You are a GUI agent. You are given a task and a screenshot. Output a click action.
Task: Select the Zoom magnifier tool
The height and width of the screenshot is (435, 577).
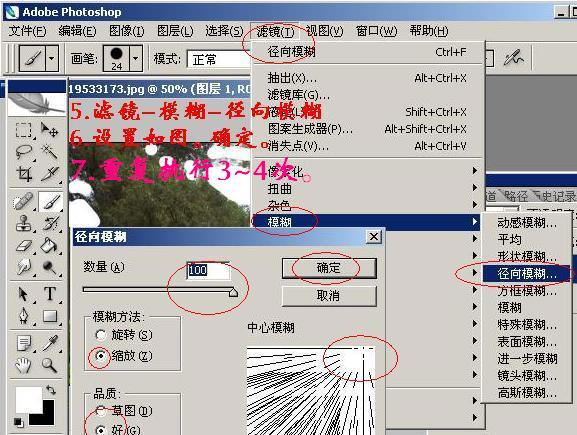(50, 365)
